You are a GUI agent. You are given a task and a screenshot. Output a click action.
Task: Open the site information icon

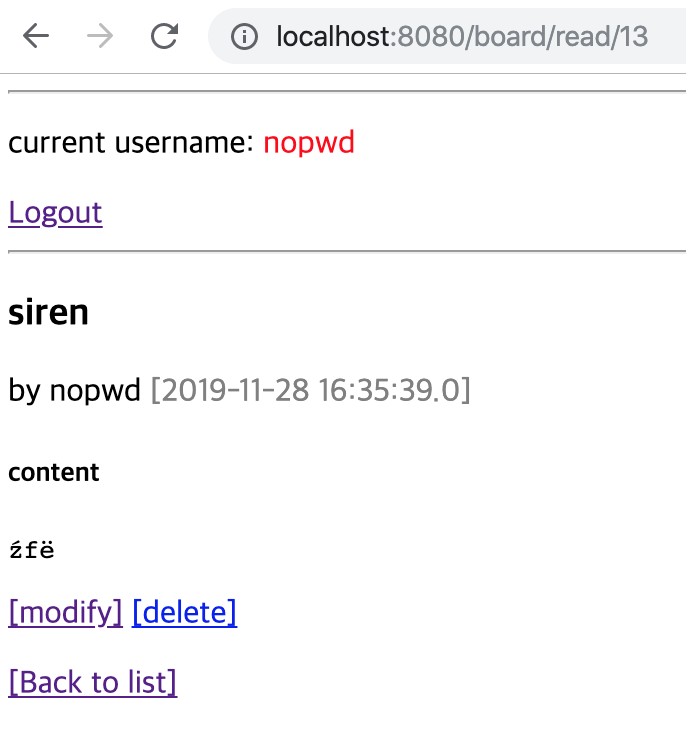[244, 37]
